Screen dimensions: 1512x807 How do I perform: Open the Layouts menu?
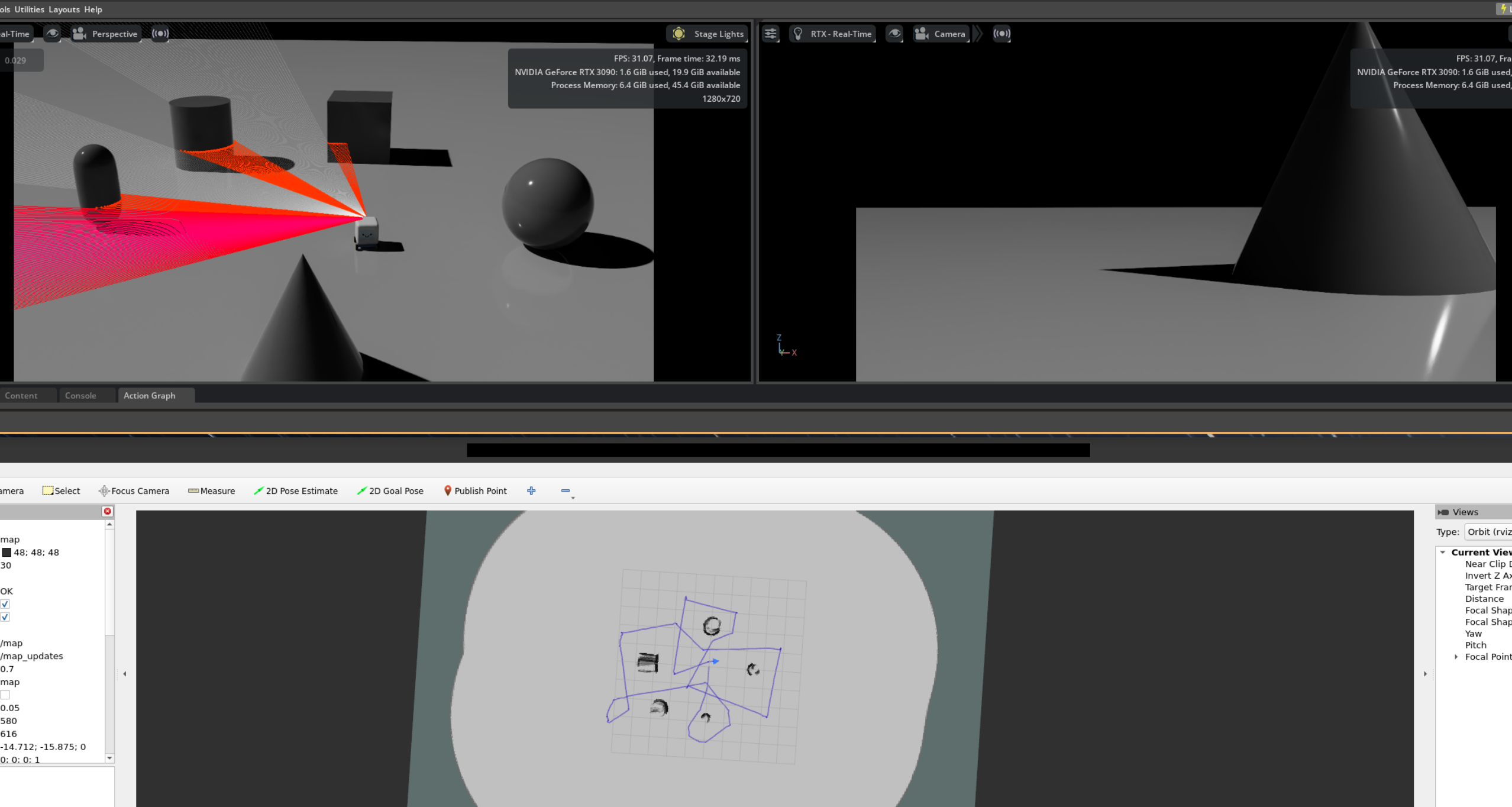point(64,9)
